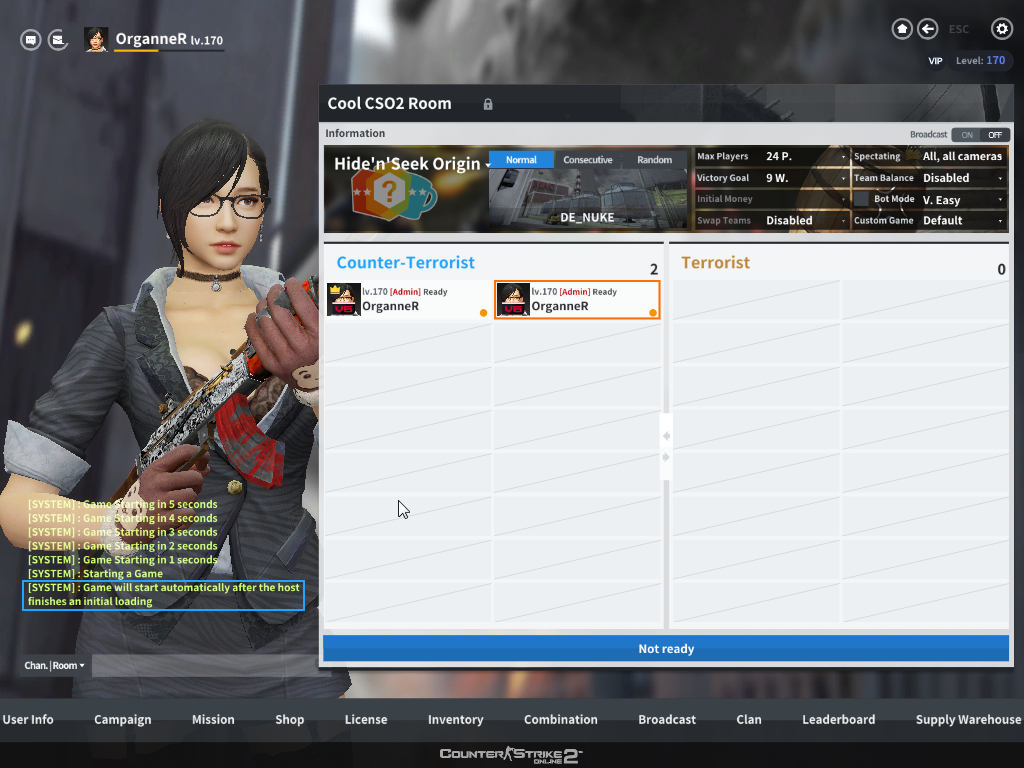Open Combination menu
Image resolution: width=1024 pixels, height=768 pixels.
pyautogui.click(x=560, y=720)
